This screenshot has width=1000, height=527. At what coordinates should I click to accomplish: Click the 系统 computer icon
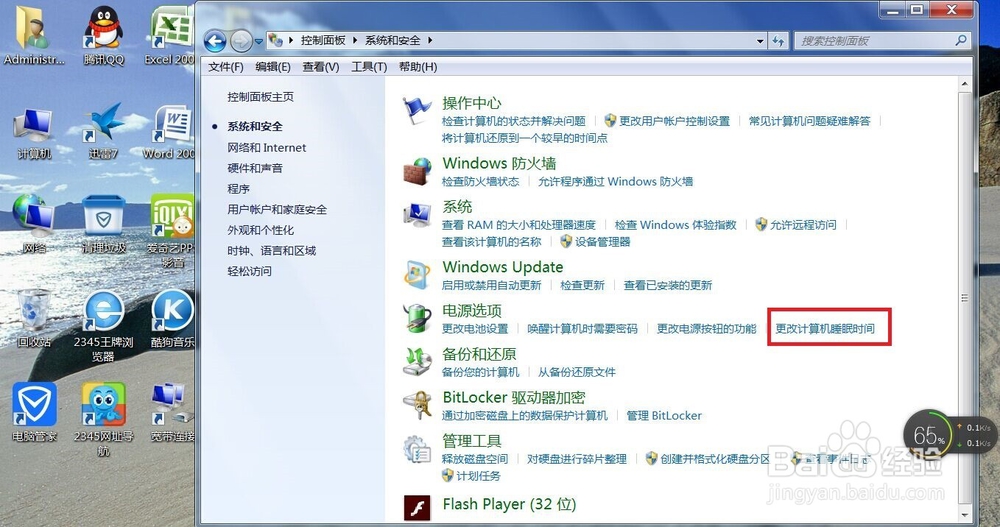coord(418,214)
